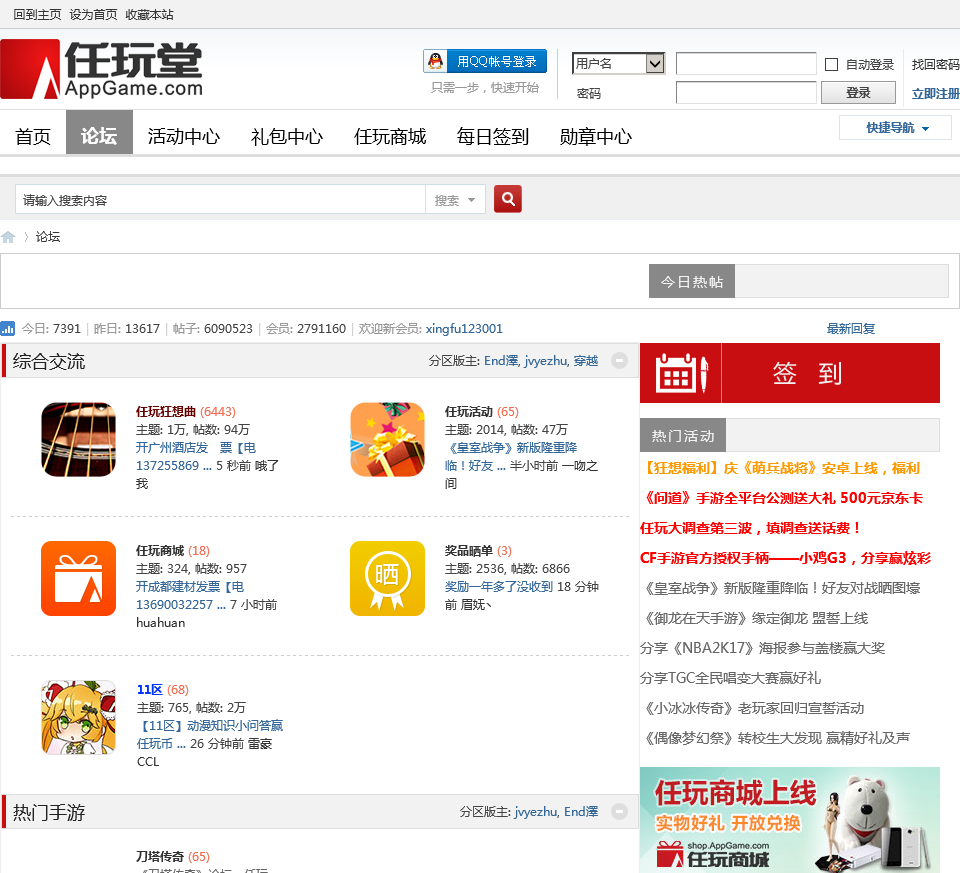Expand the 快捷导航 menu
The height and width of the screenshot is (873, 960).
click(x=895, y=128)
